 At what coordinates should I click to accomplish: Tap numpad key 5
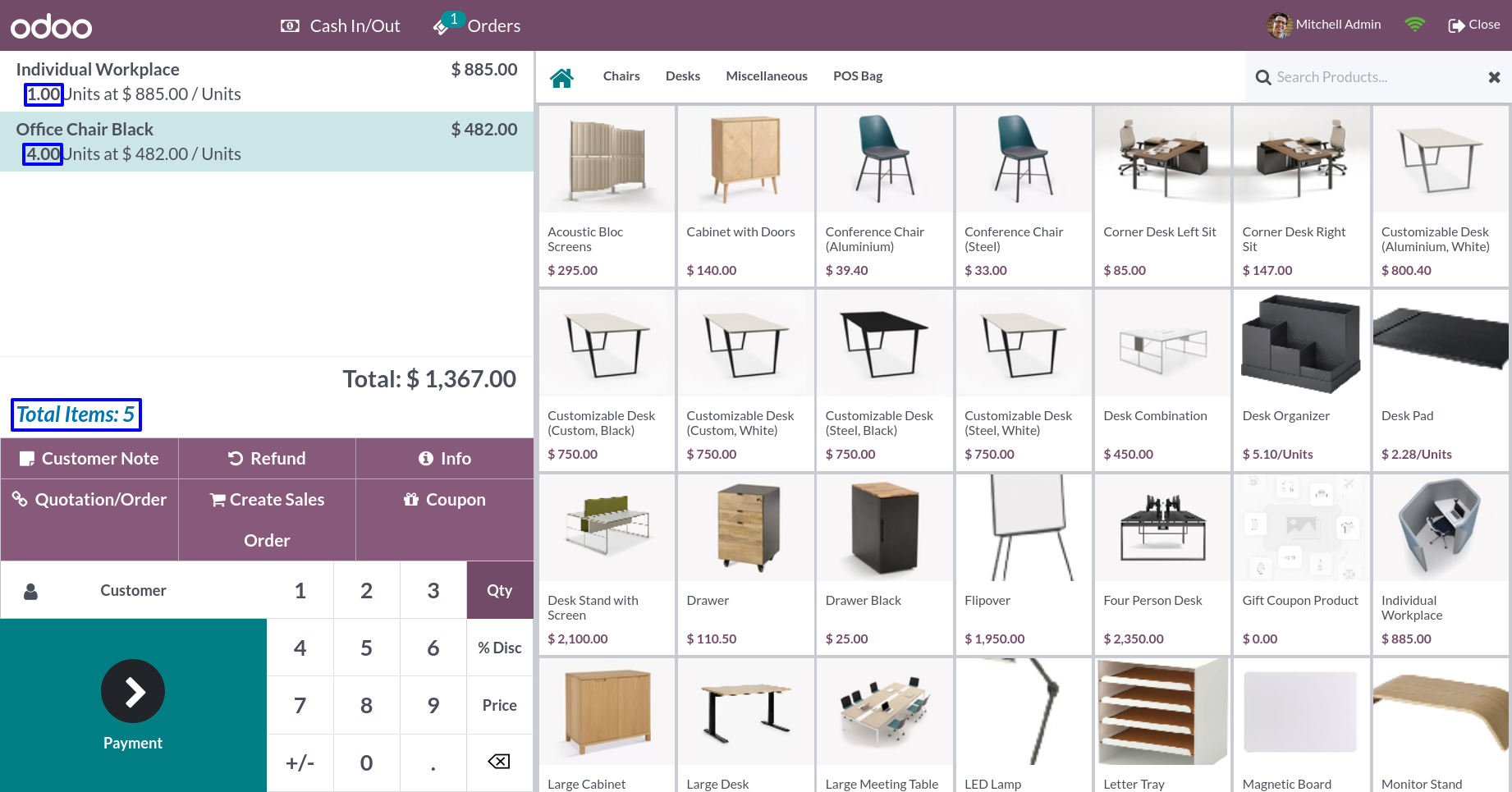click(x=367, y=648)
